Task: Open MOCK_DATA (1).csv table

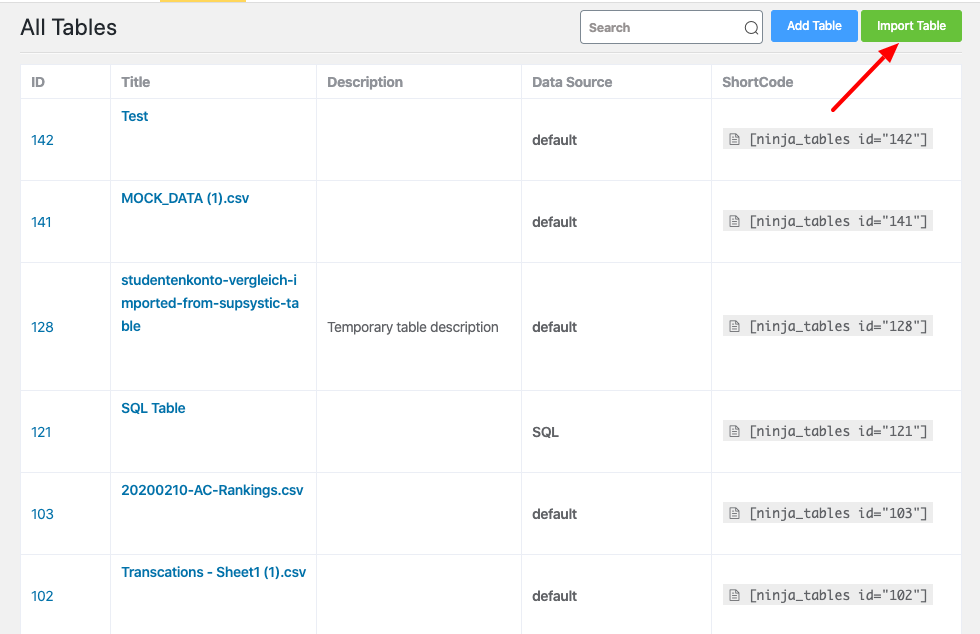Action: 185,198
